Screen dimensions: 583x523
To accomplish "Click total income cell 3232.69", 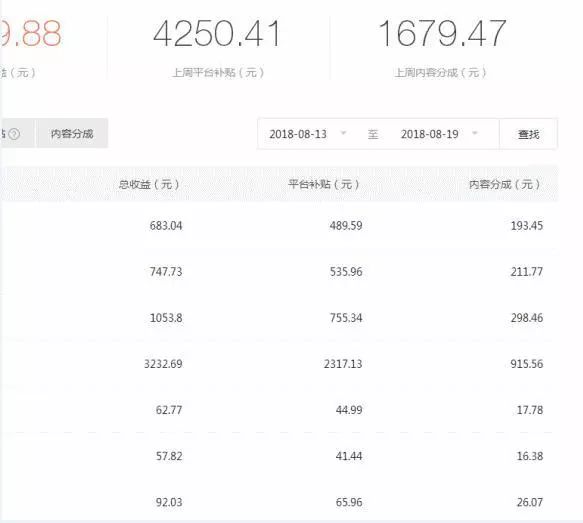I will coord(163,364).
